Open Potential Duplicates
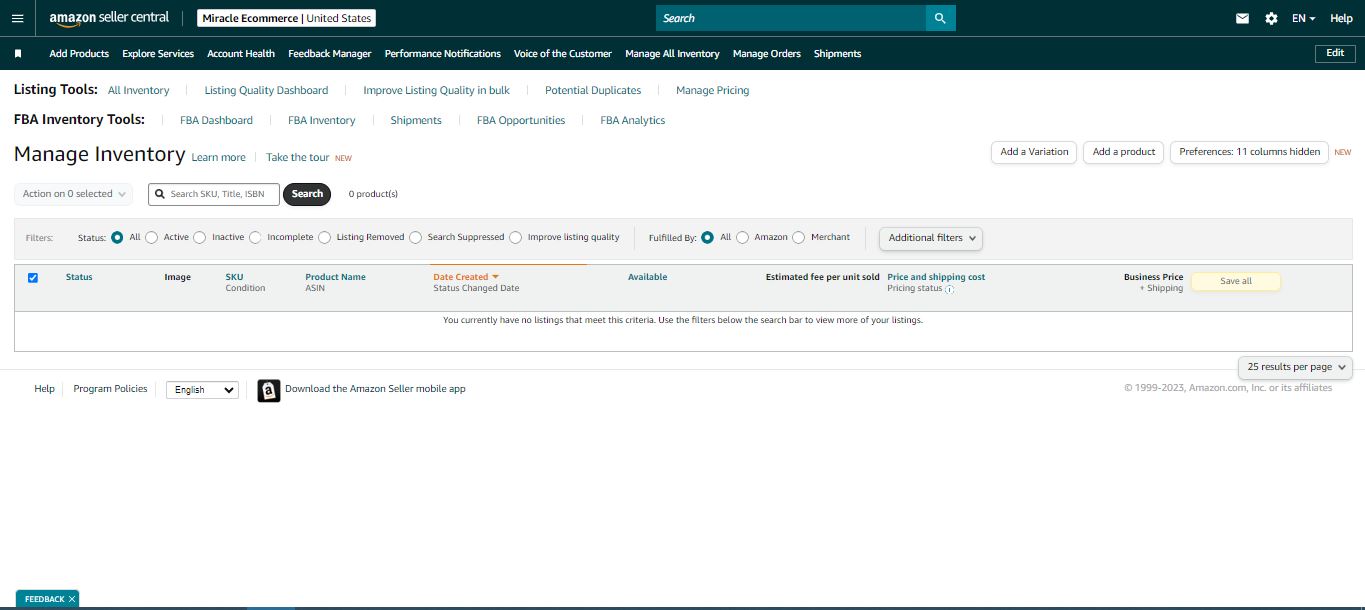The width and height of the screenshot is (1365, 610). click(593, 90)
